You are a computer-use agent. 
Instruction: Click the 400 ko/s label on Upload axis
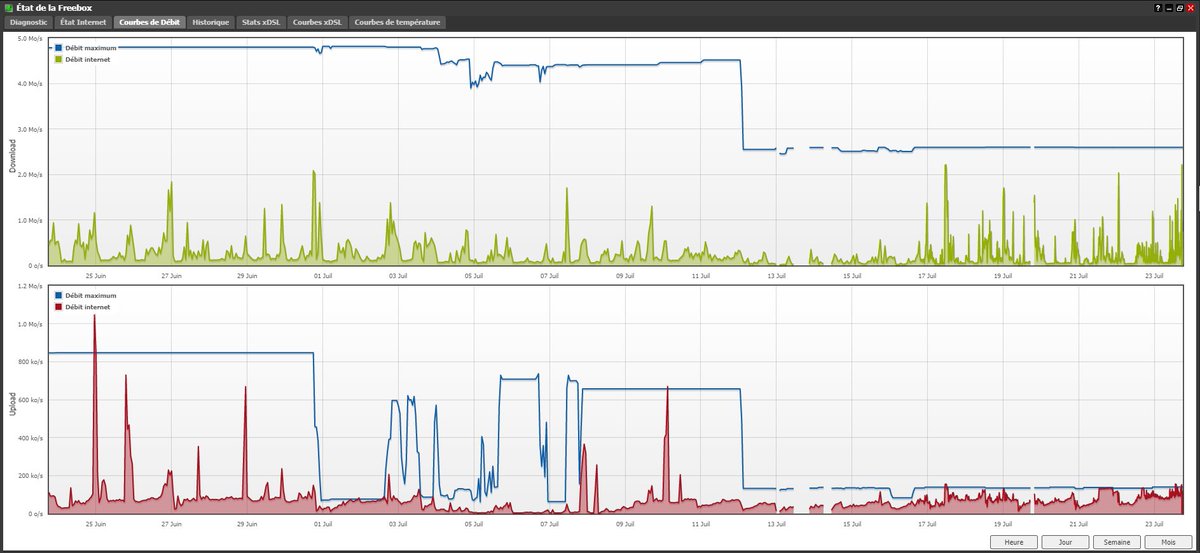coord(30,438)
